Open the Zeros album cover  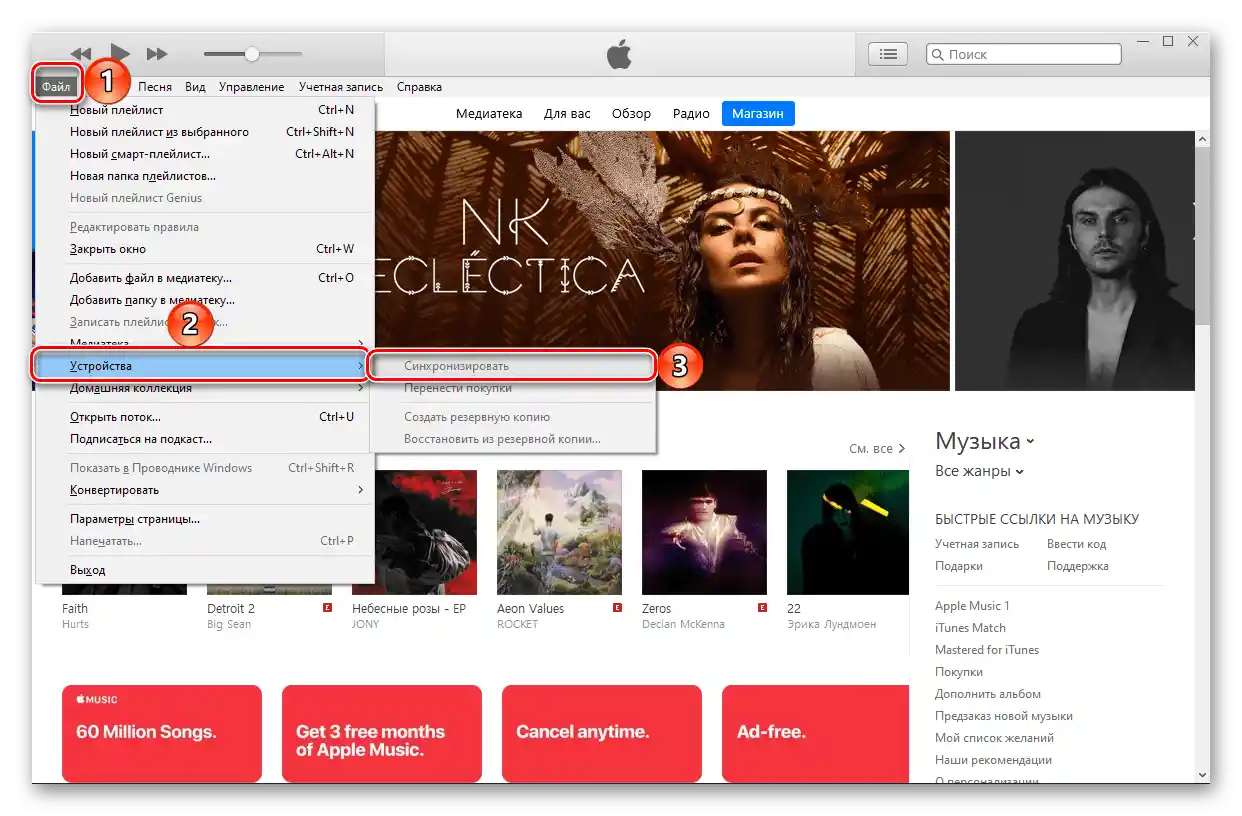pyautogui.click(x=704, y=533)
